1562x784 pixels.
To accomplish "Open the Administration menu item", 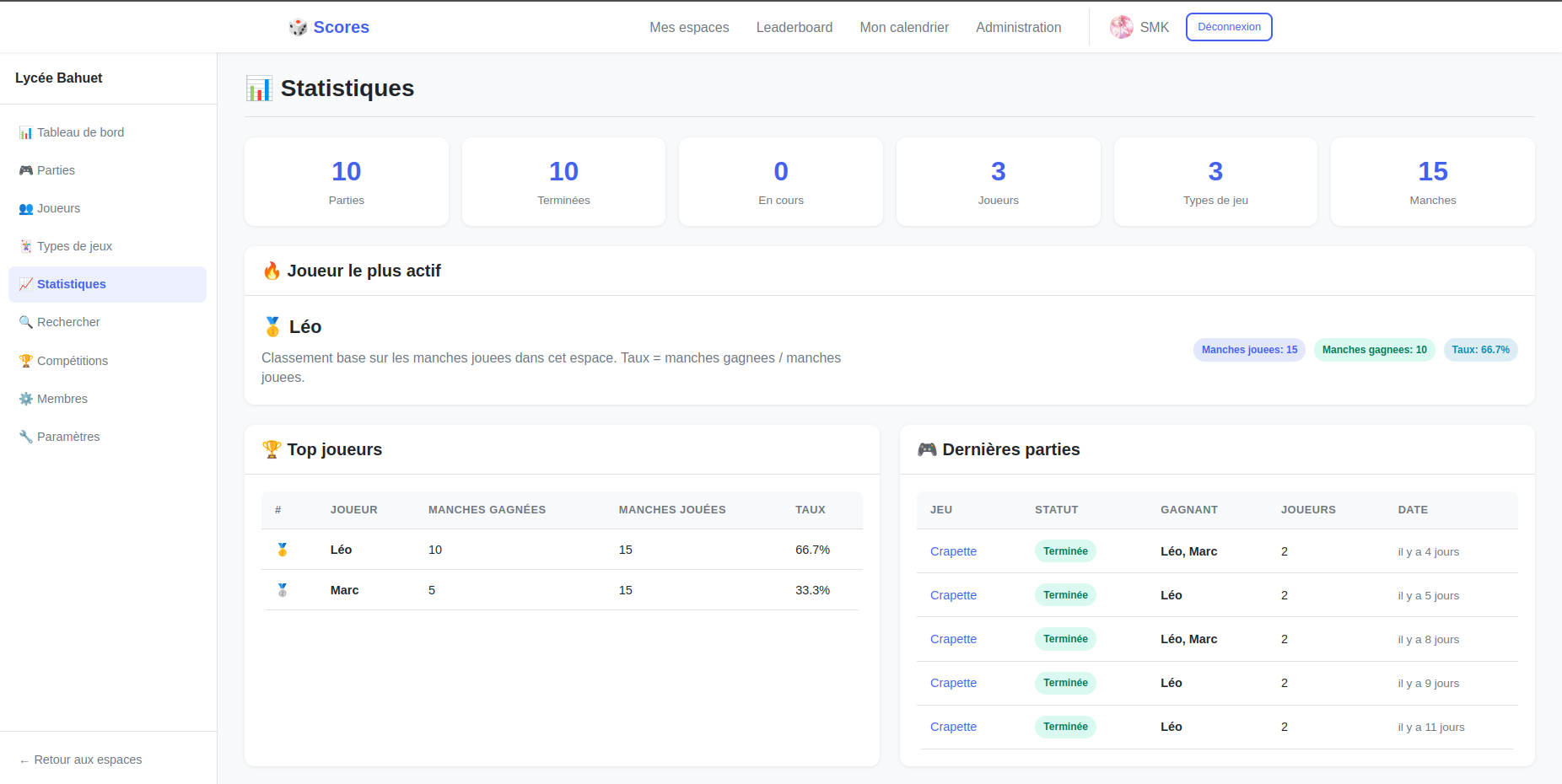I will point(1019,27).
